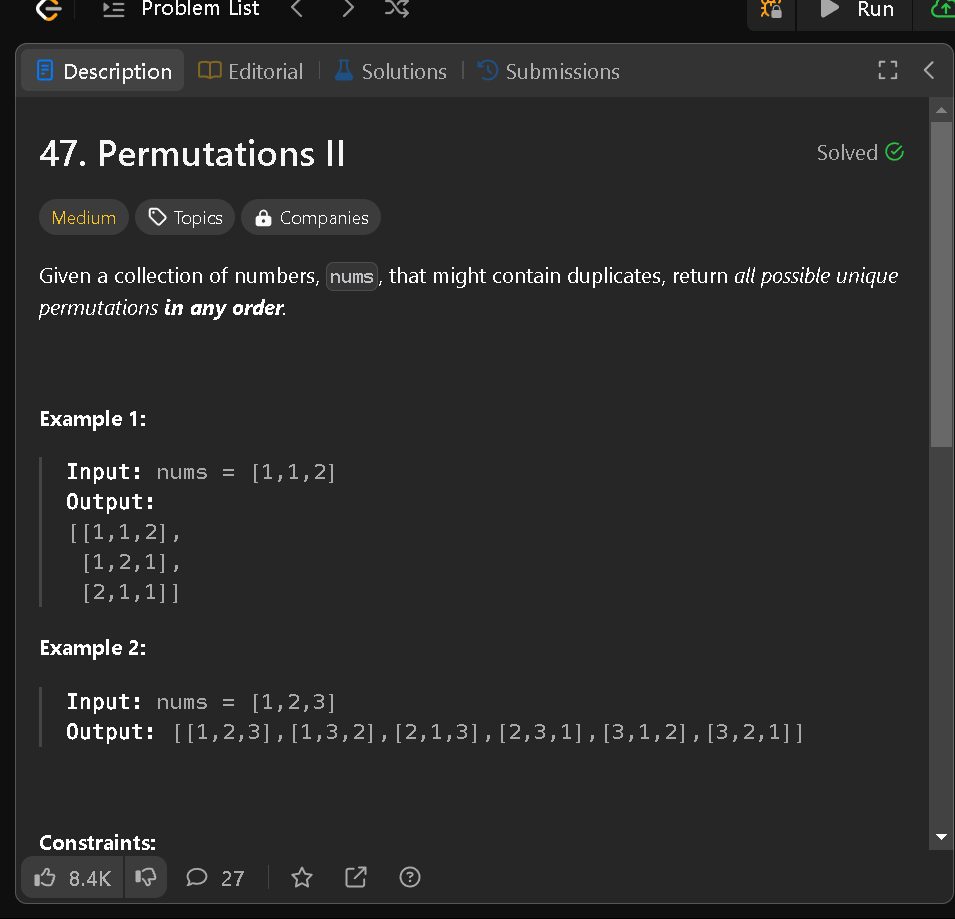Enter fullscreen with the expand icon
The width and height of the screenshot is (955, 919).
[887, 70]
